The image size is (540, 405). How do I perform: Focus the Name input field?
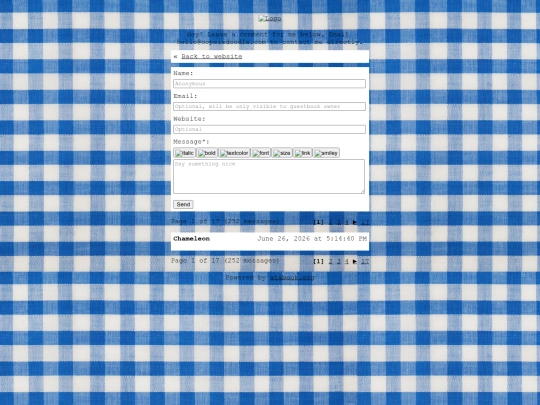tap(269, 84)
